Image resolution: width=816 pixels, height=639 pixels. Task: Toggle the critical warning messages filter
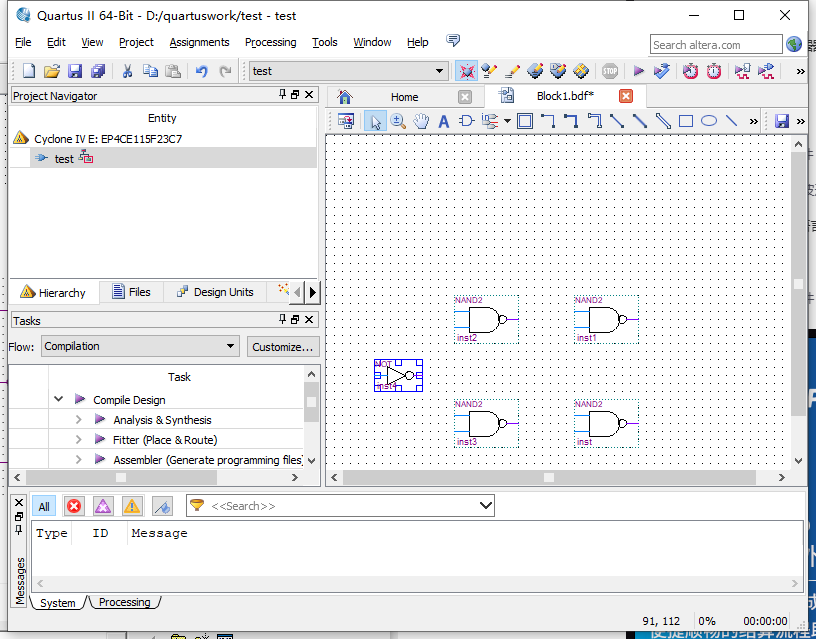tap(103, 506)
